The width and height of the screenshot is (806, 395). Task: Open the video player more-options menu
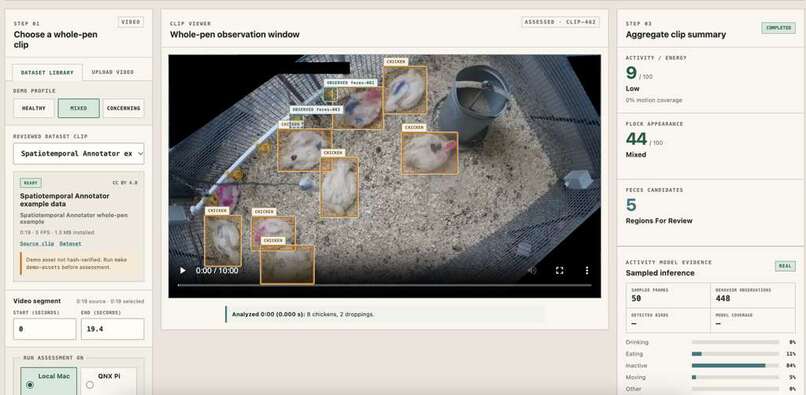point(587,271)
